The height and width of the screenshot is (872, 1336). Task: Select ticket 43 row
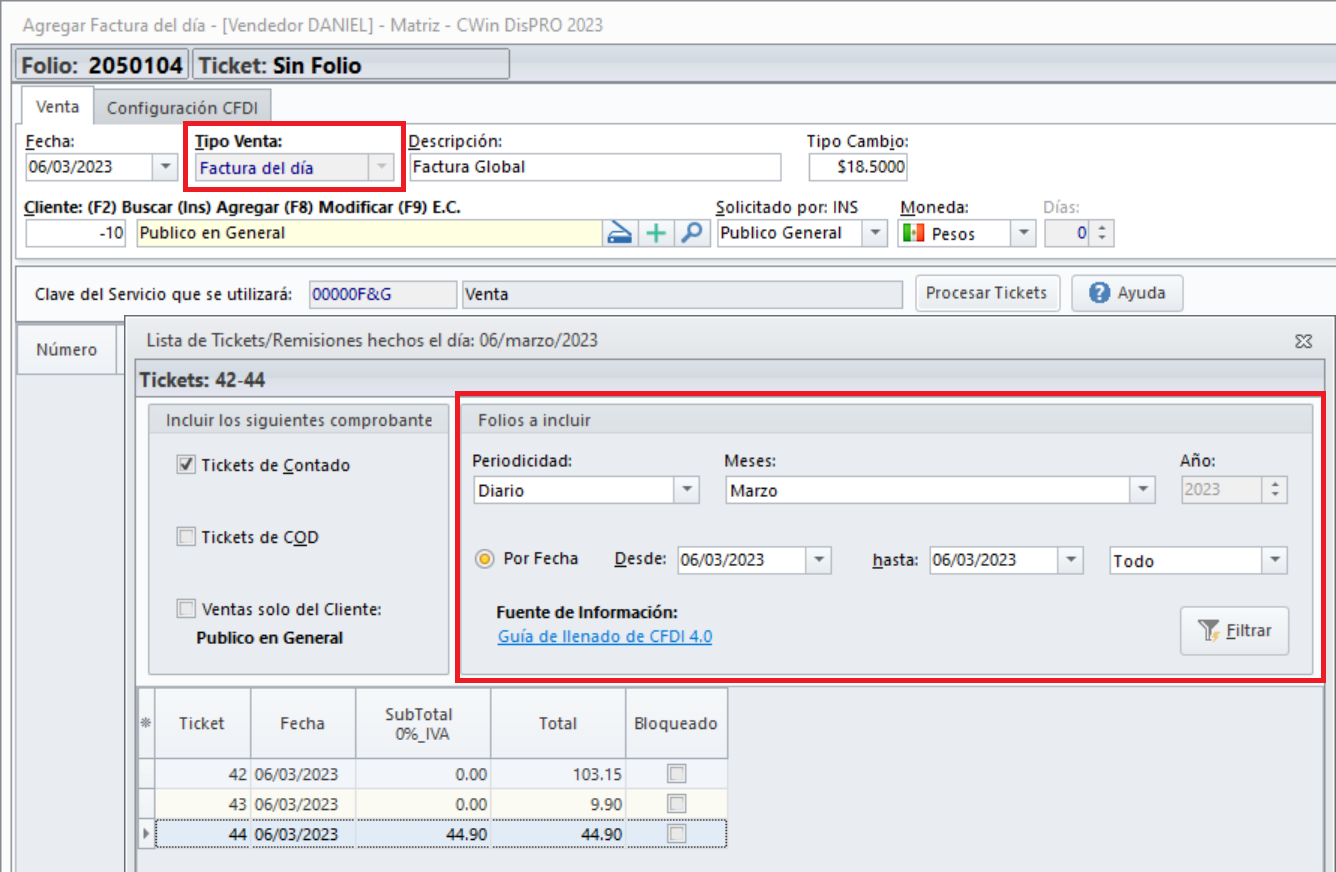pyautogui.click(x=432, y=804)
